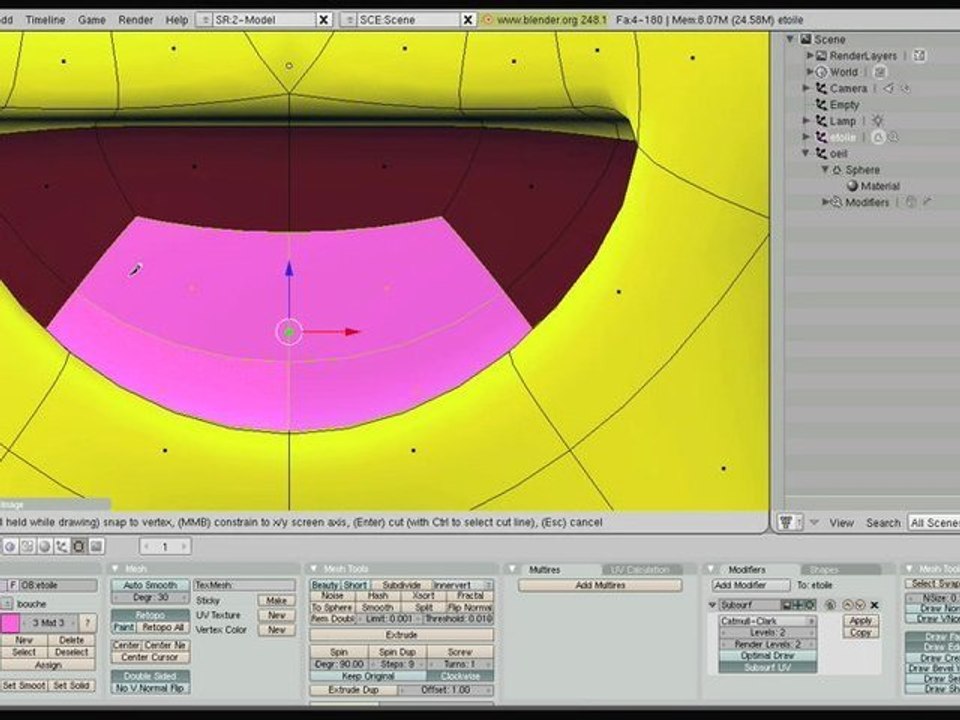
Task: Click the etoile mesh data icon in outliner
Action: [x=878, y=137]
